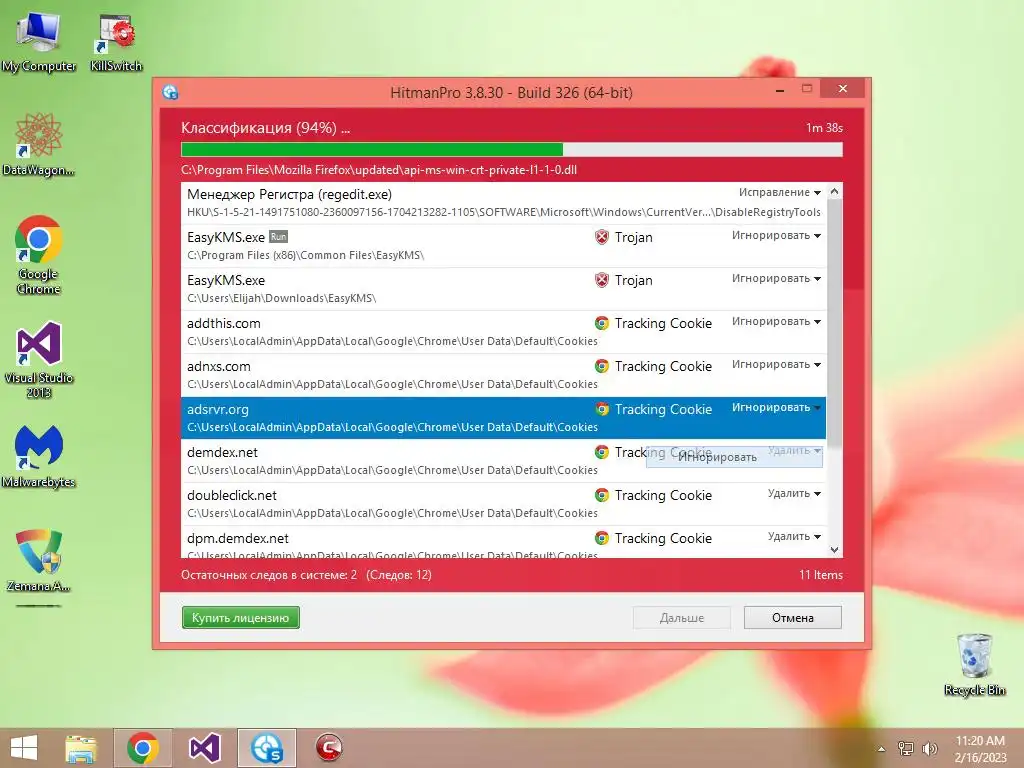Launch Google Chrome desktop shortcut
The height and width of the screenshot is (768, 1024).
[x=39, y=255]
